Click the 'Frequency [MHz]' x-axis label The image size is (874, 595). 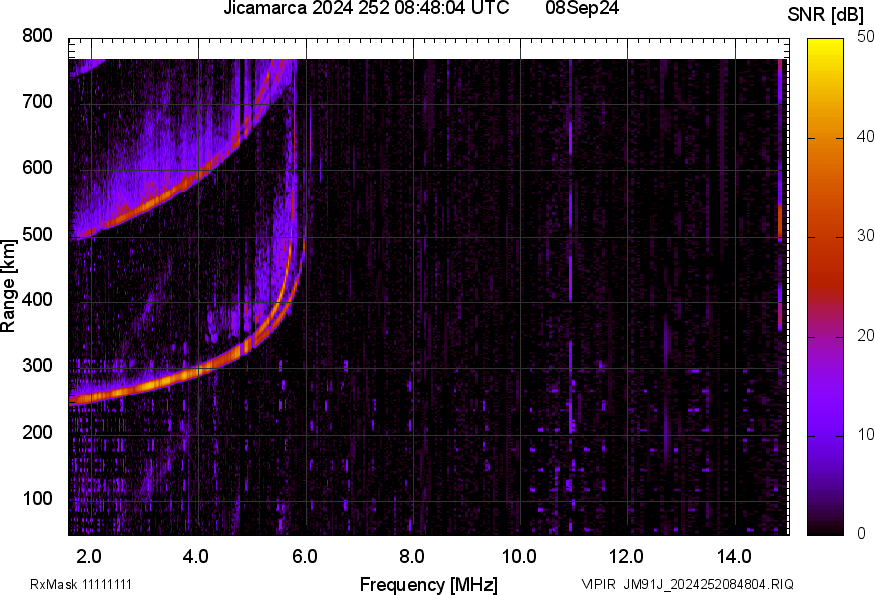[429, 584]
